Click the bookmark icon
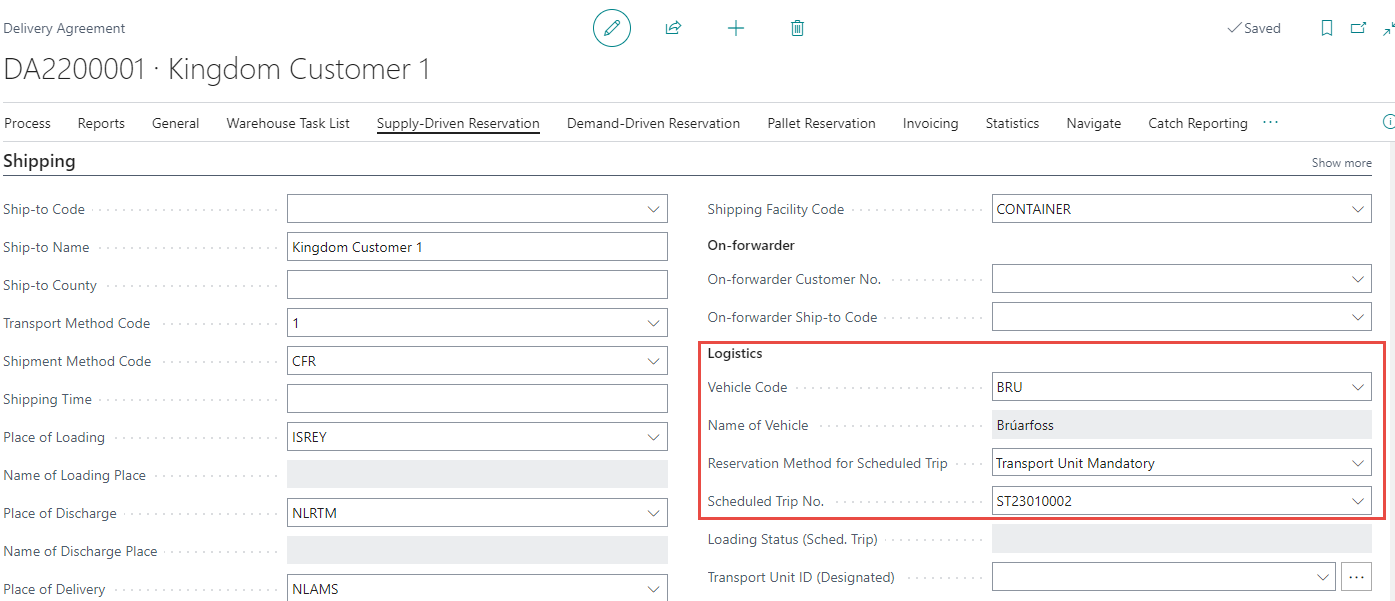The height and width of the screenshot is (601, 1395). pos(1326,28)
